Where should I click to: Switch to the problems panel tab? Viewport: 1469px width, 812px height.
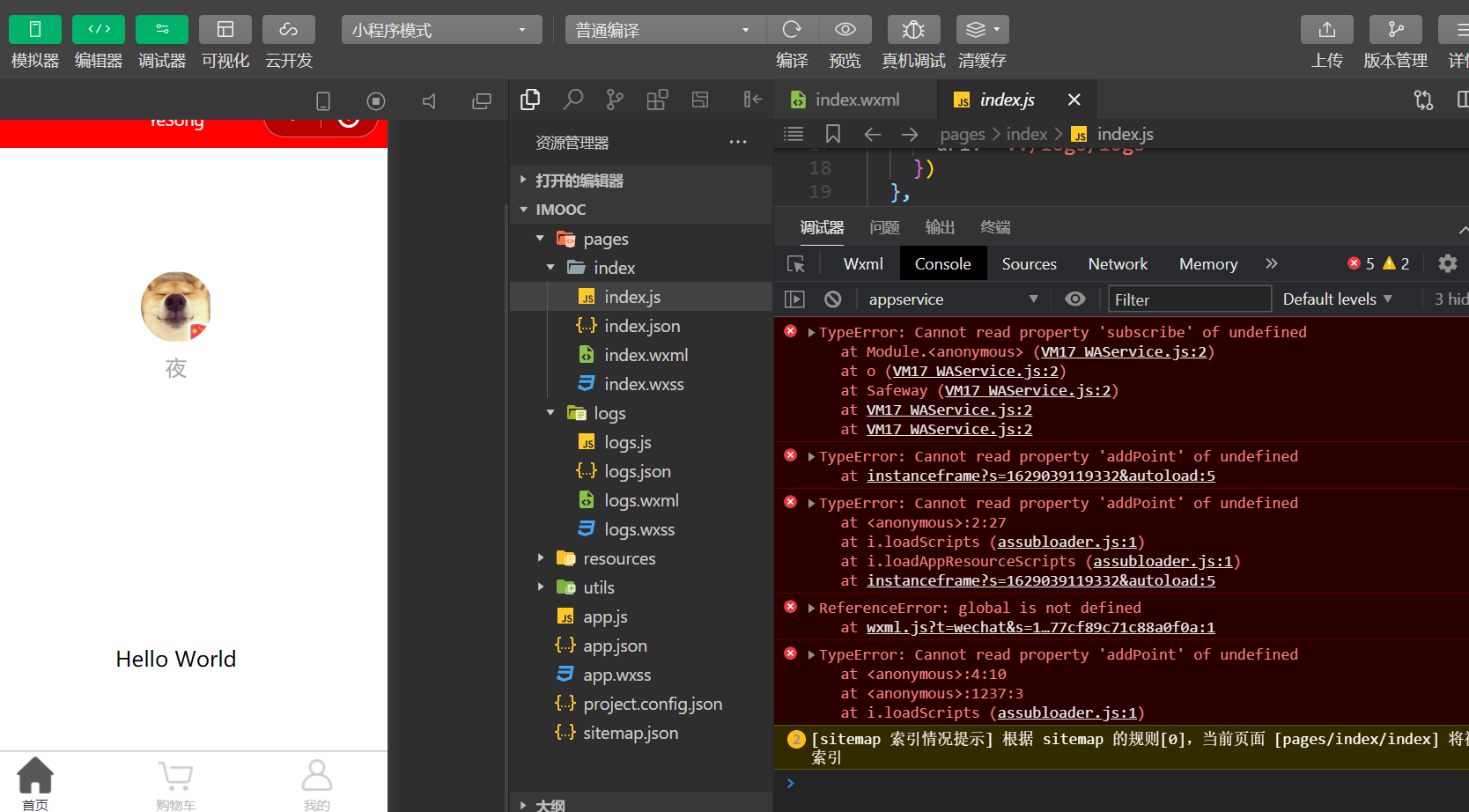(x=884, y=227)
